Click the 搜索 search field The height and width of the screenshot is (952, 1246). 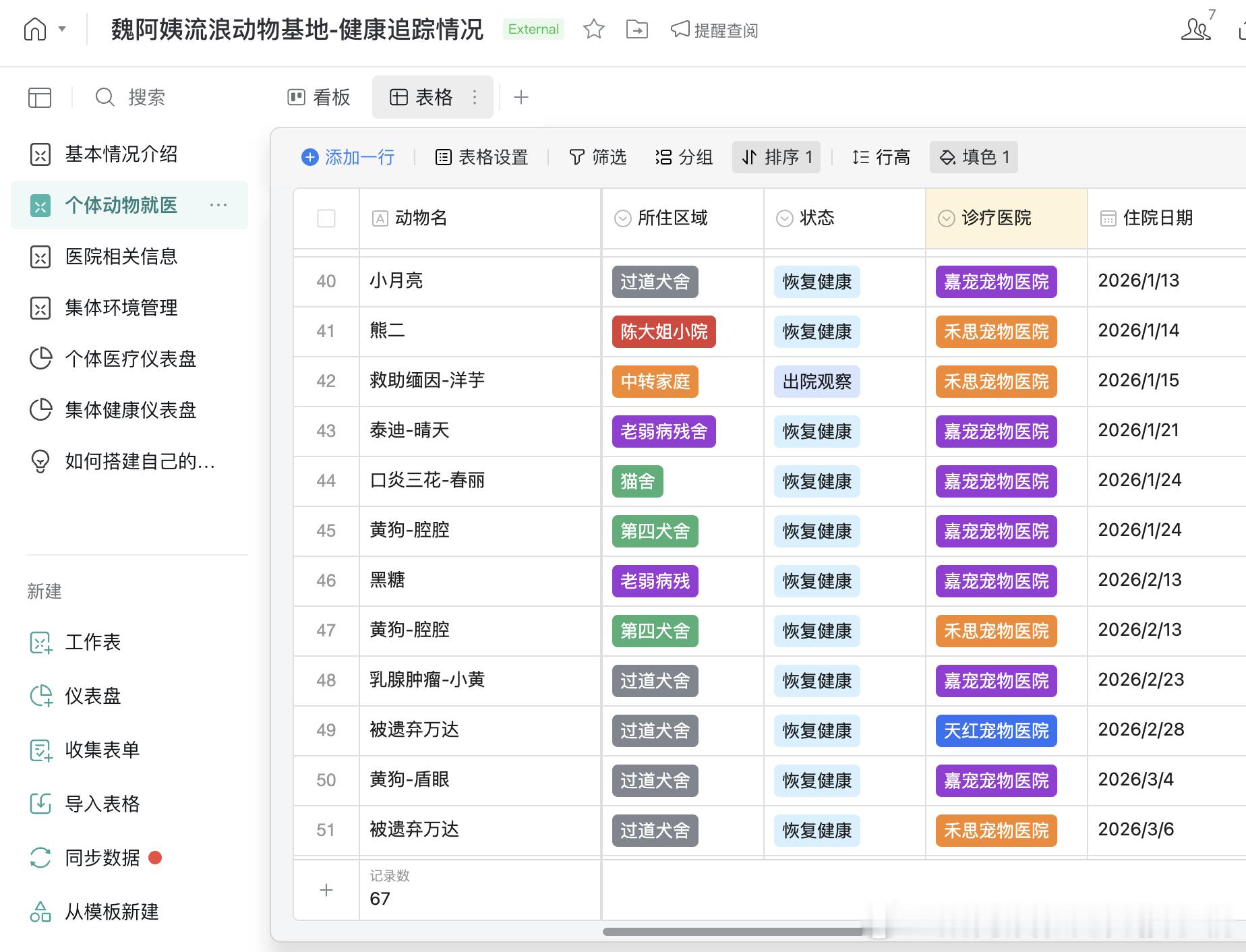[131, 98]
